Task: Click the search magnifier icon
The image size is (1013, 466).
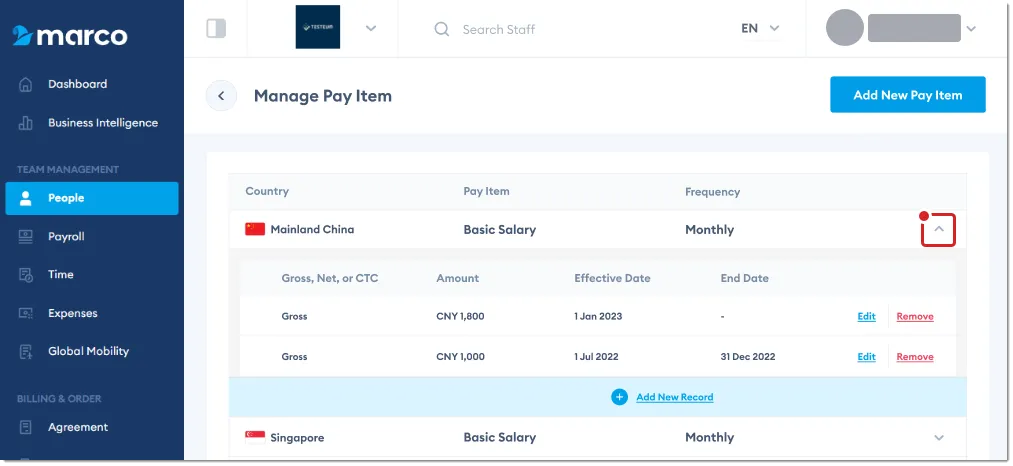Action: [x=442, y=29]
